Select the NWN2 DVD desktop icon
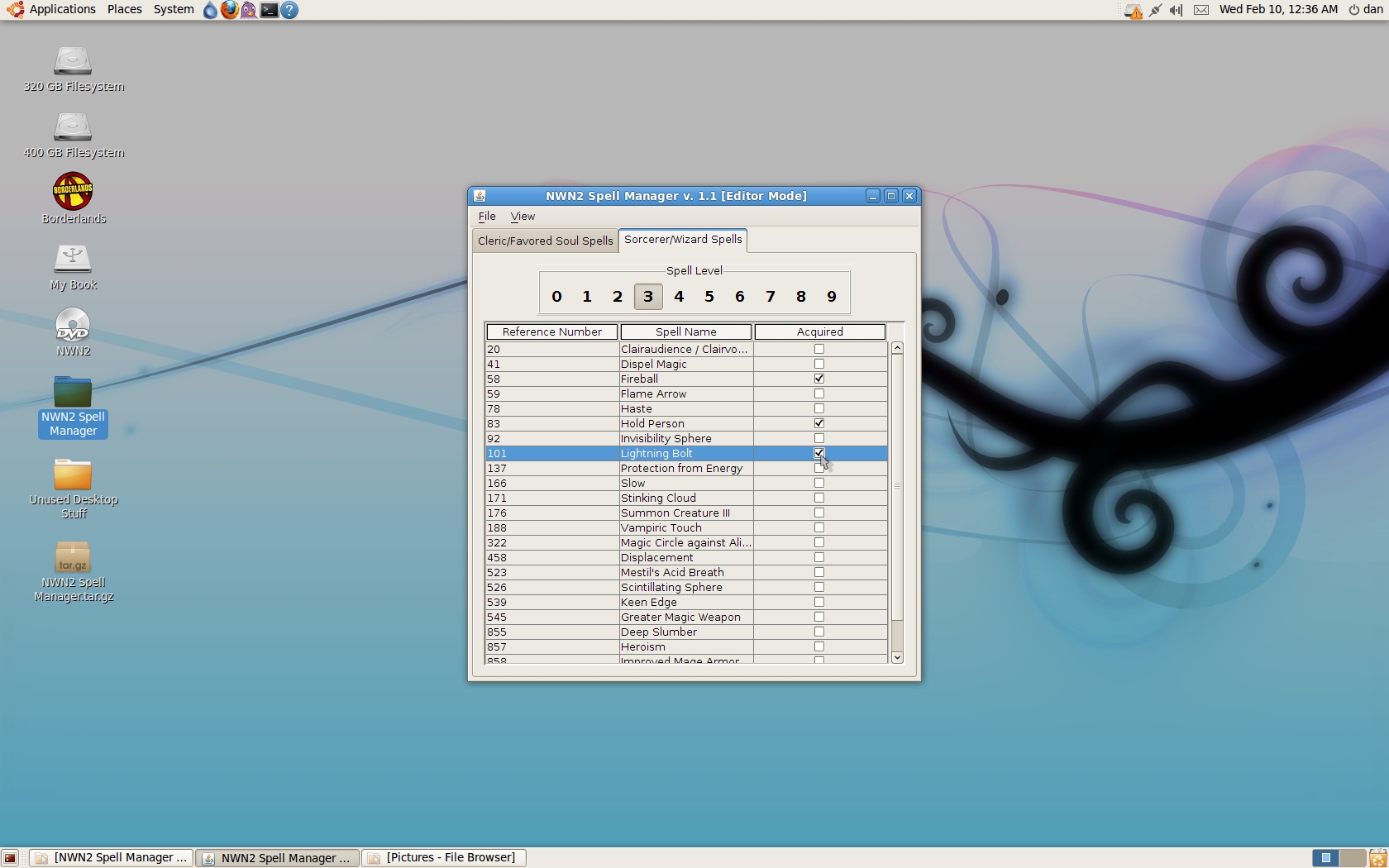This screenshot has width=1389, height=868. (x=73, y=325)
